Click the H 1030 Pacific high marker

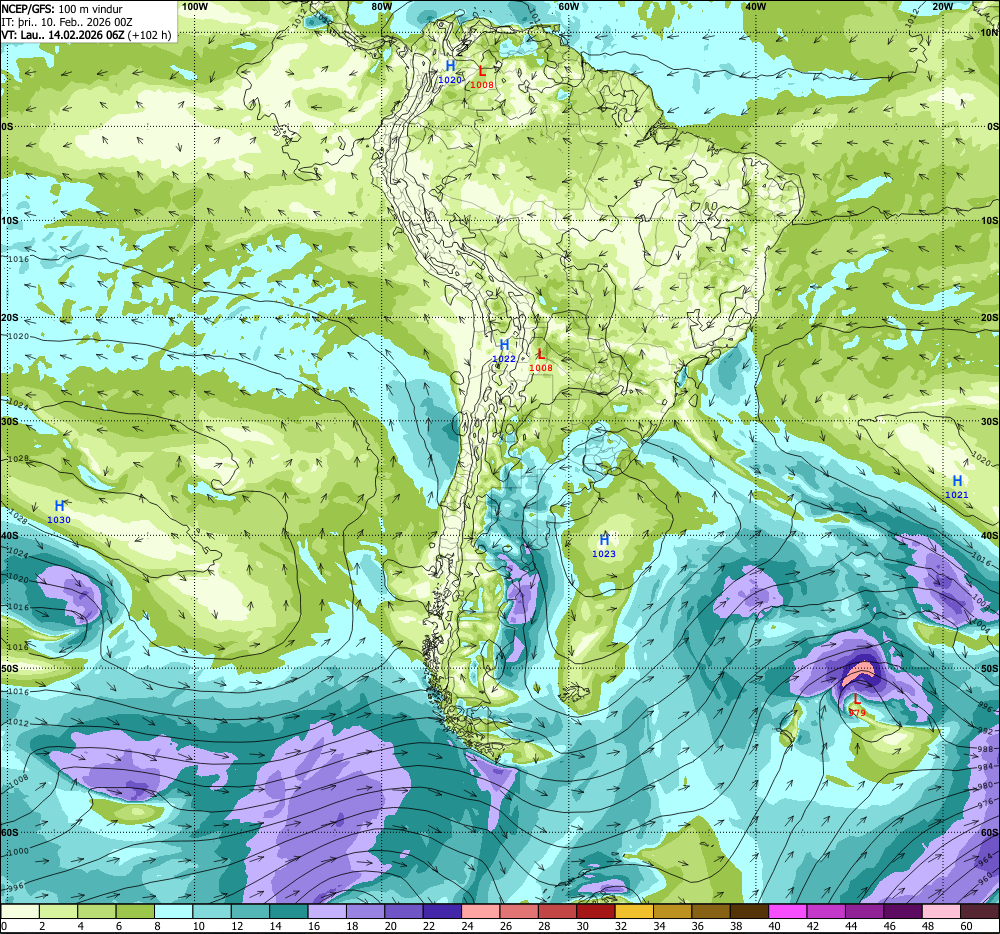click(59, 512)
